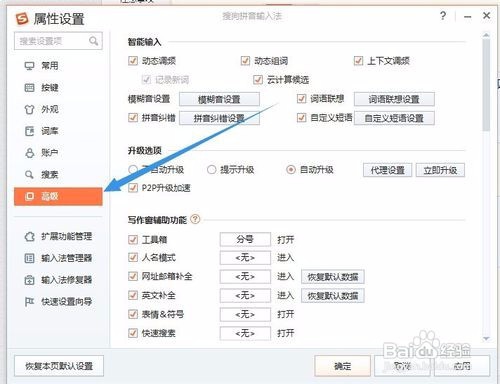The width and height of the screenshot is (500, 384).
Task: Toggle the 自定义短语 checkbox
Action: click(301, 118)
